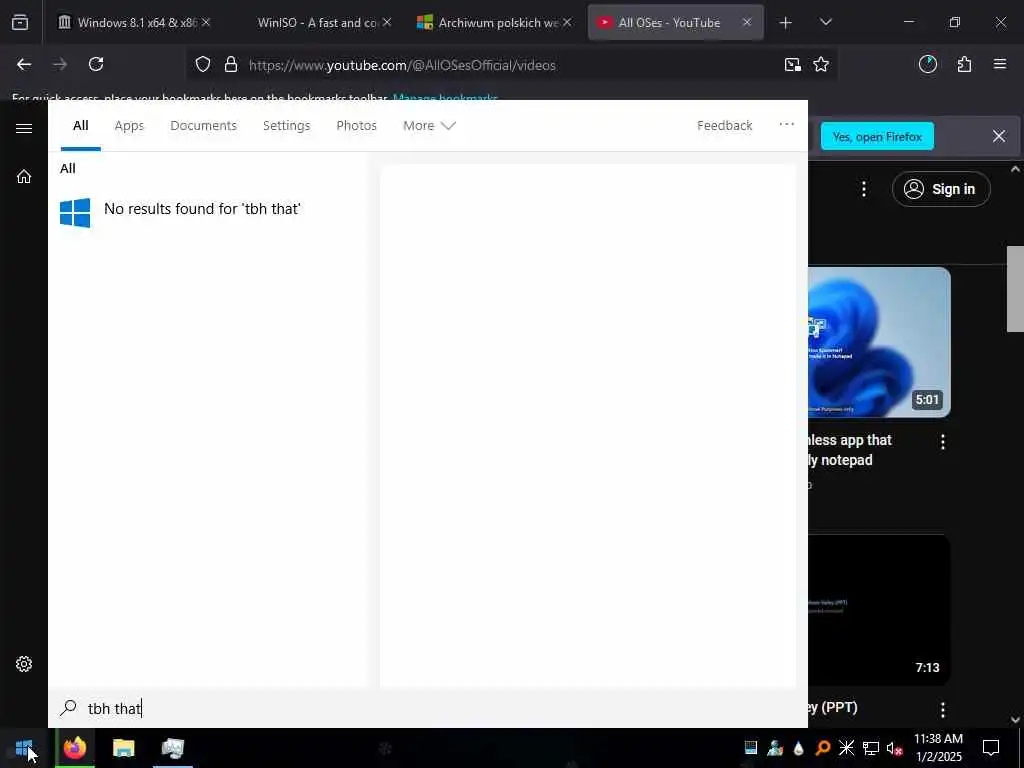Open the 'less app that ly notepad' video title
This screenshot has height=768, width=1024.
pos(849,450)
